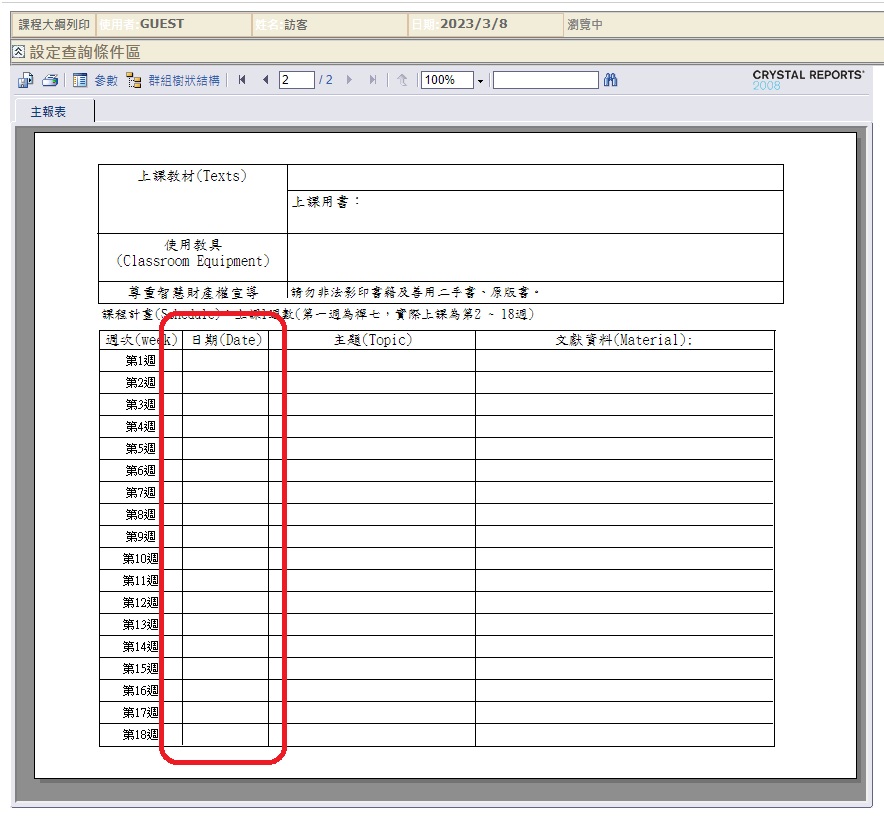Toggle the 參數 parameters panel
This screenshot has width=884, height=818.
pyautogui.click(x=95, y=80)
